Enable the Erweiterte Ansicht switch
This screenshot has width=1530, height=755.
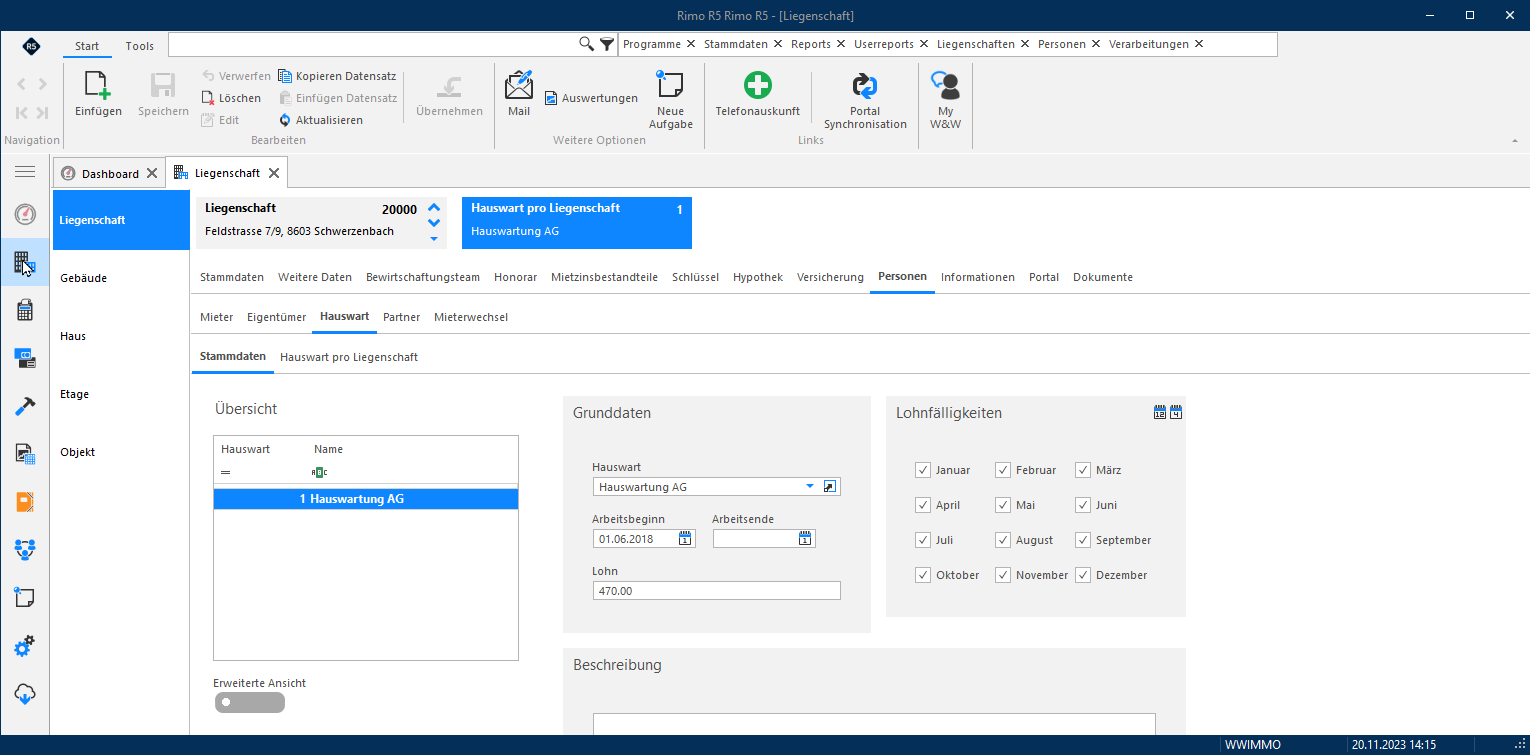point(249,702)
